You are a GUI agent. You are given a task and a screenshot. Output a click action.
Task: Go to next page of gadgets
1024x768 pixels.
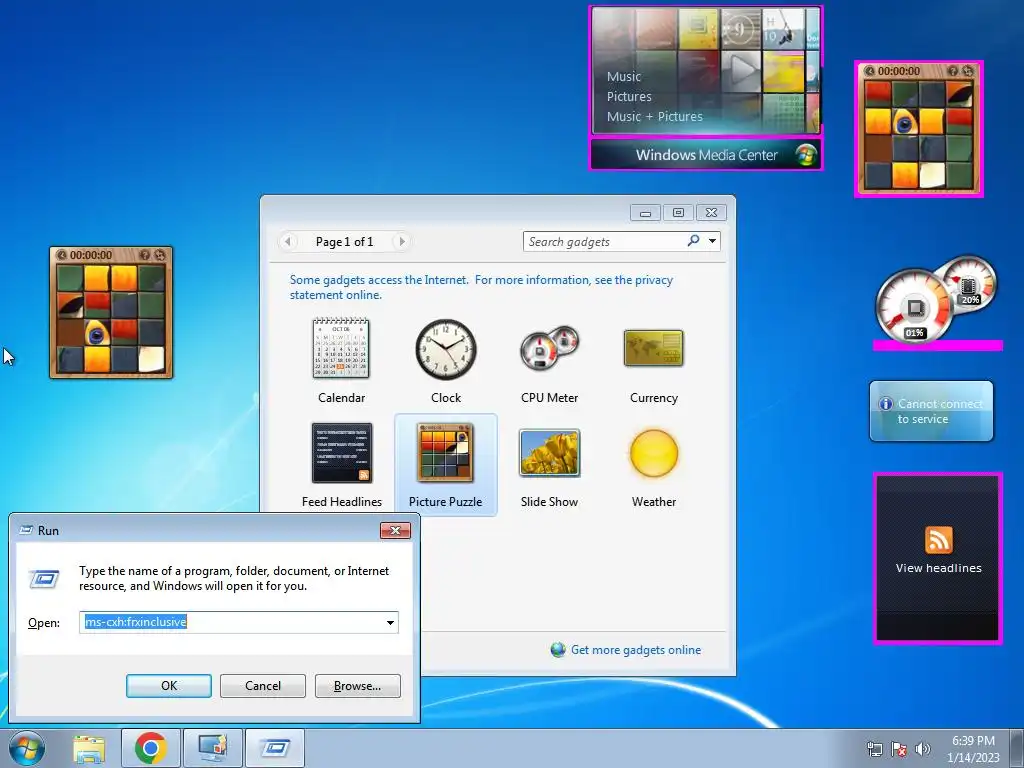(402, 242)
